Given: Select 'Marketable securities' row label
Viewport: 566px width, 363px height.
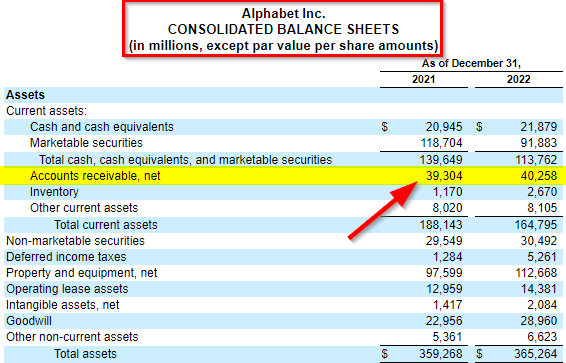Looking at the screenshot, I should [86, 143].
